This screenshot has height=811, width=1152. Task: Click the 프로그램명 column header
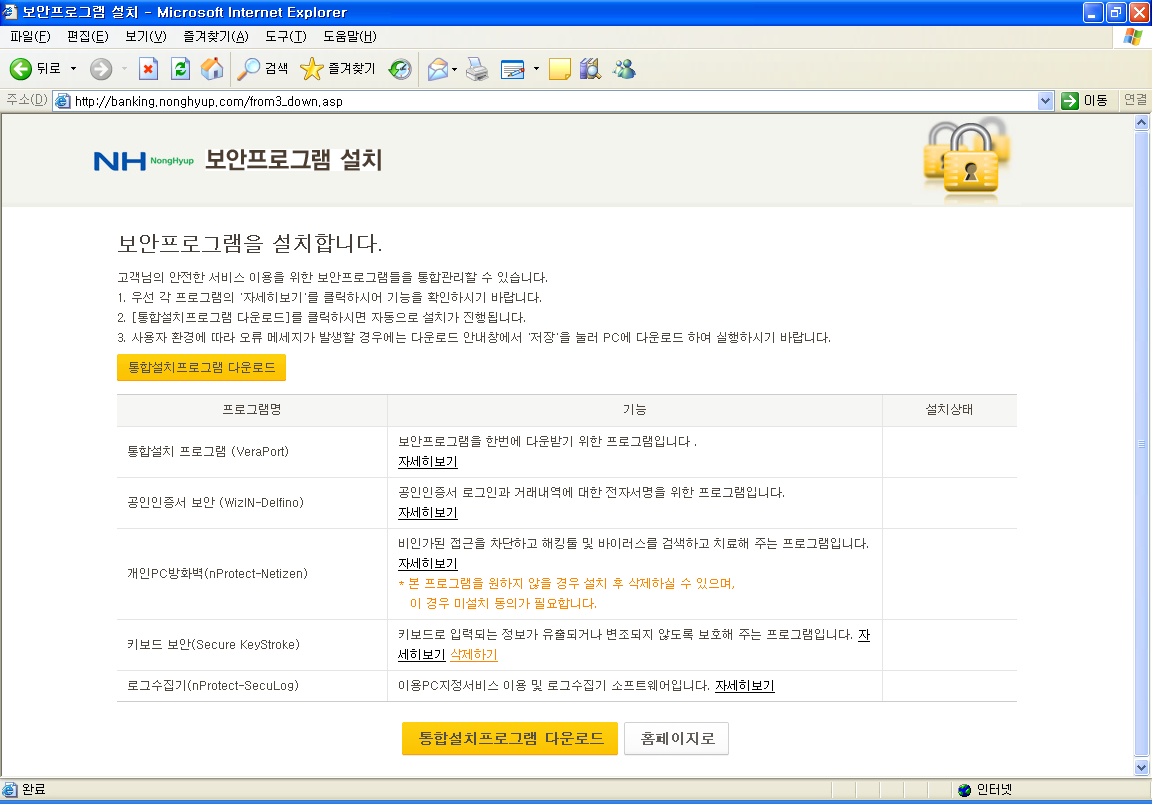(x=252, y=410)
